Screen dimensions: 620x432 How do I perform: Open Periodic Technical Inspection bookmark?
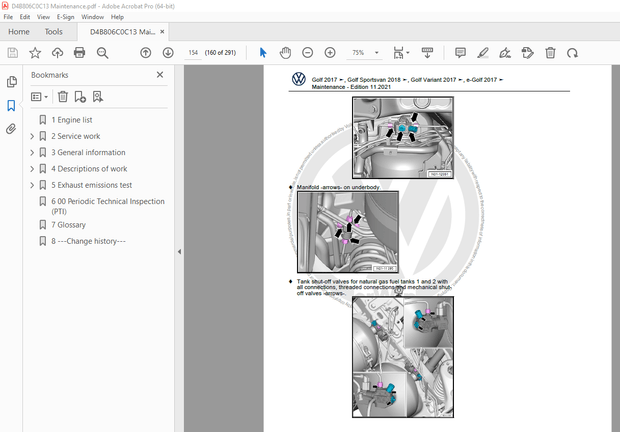(108, 206)
